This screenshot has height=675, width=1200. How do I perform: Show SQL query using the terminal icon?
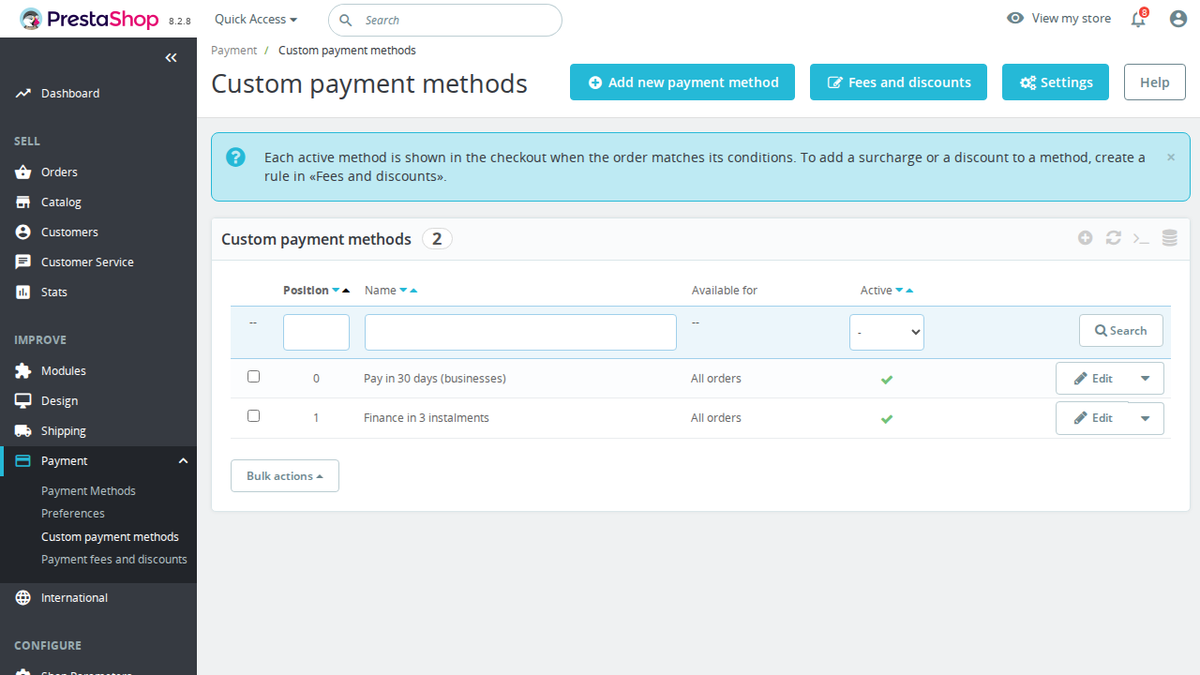click(1141, 238)
